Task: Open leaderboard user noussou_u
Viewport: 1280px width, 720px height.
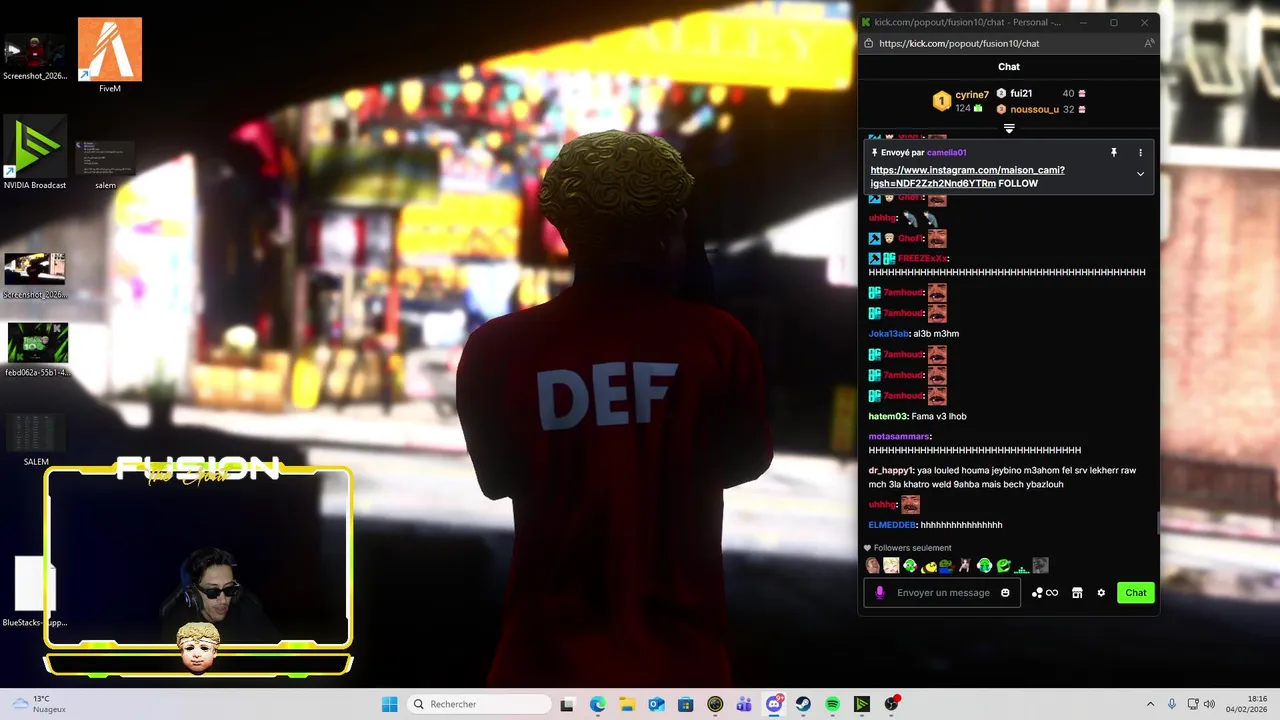Action: (1034, 109)
